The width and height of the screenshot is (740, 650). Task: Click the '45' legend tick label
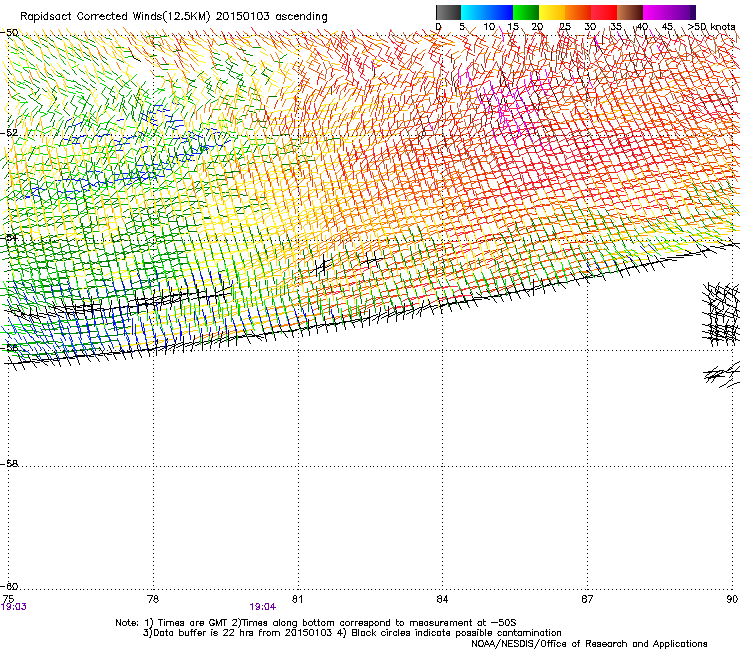point(667,27)
